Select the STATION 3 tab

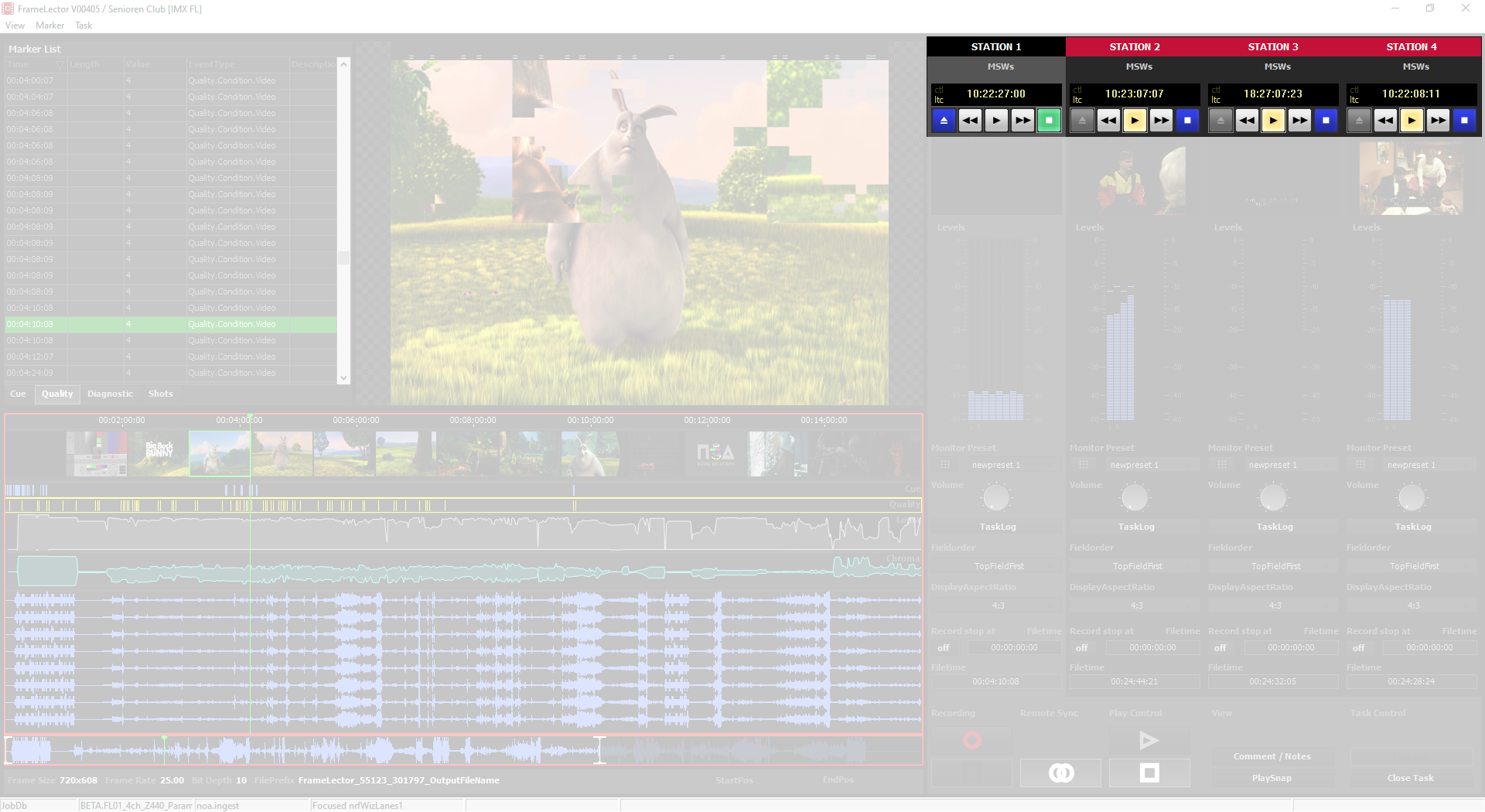click(x=1273, y=46)
